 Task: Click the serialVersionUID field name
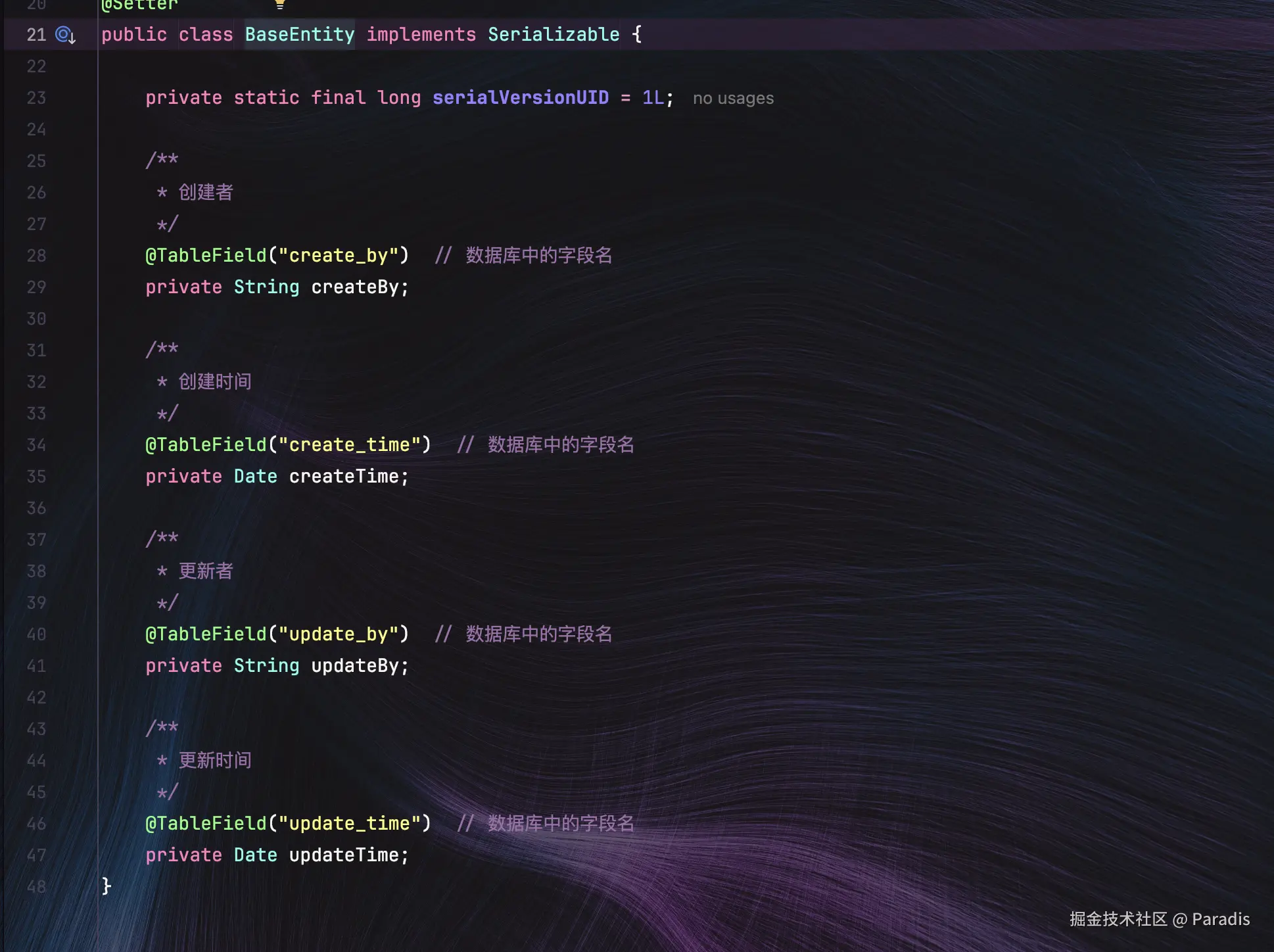coord(520,98)
